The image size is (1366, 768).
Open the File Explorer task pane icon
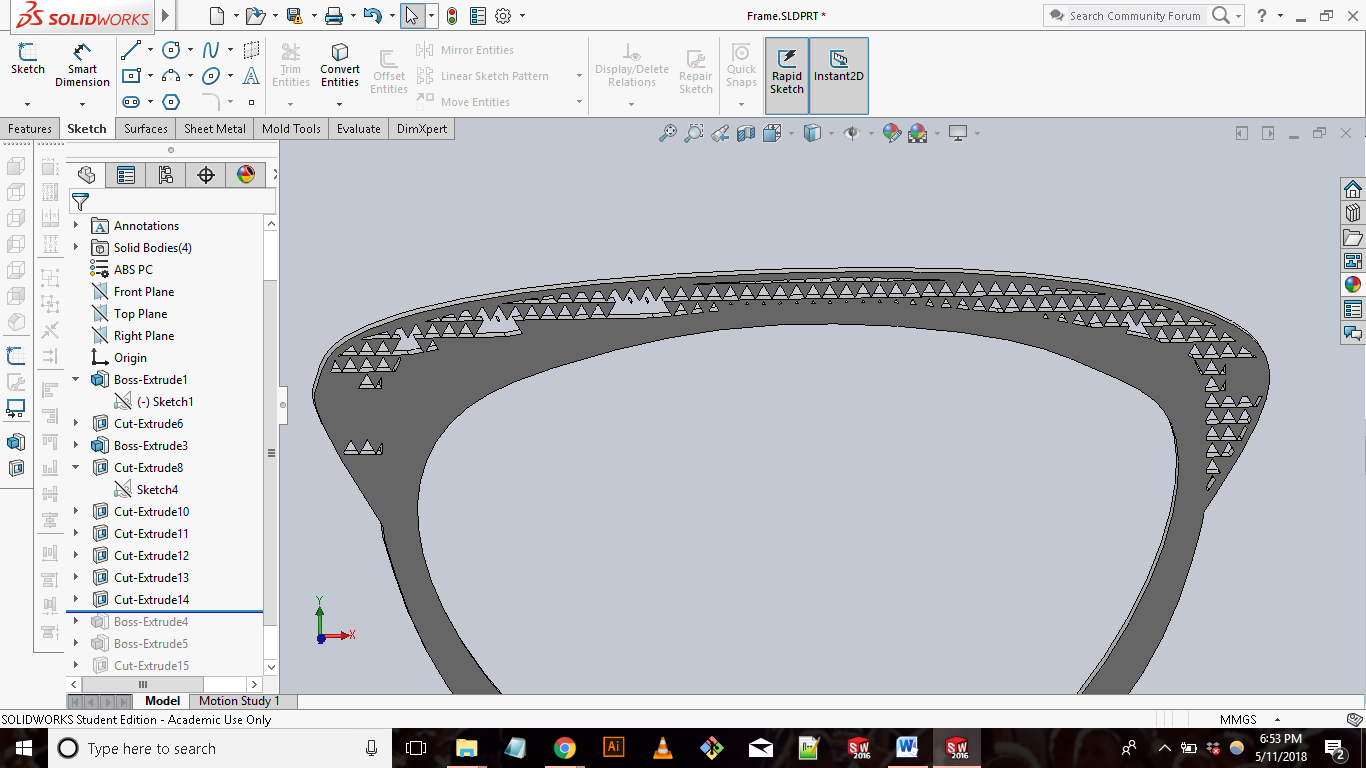point(1353,237)
